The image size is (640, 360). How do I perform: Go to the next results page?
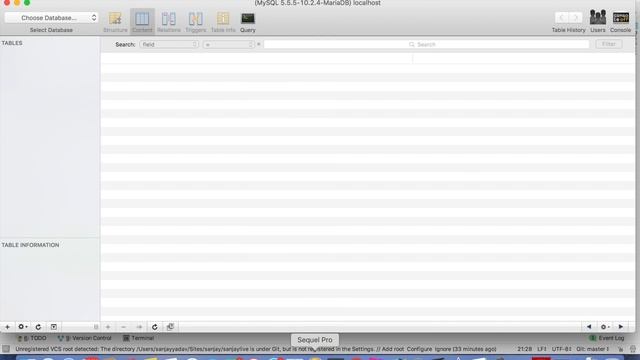click(x=621, y=327)
